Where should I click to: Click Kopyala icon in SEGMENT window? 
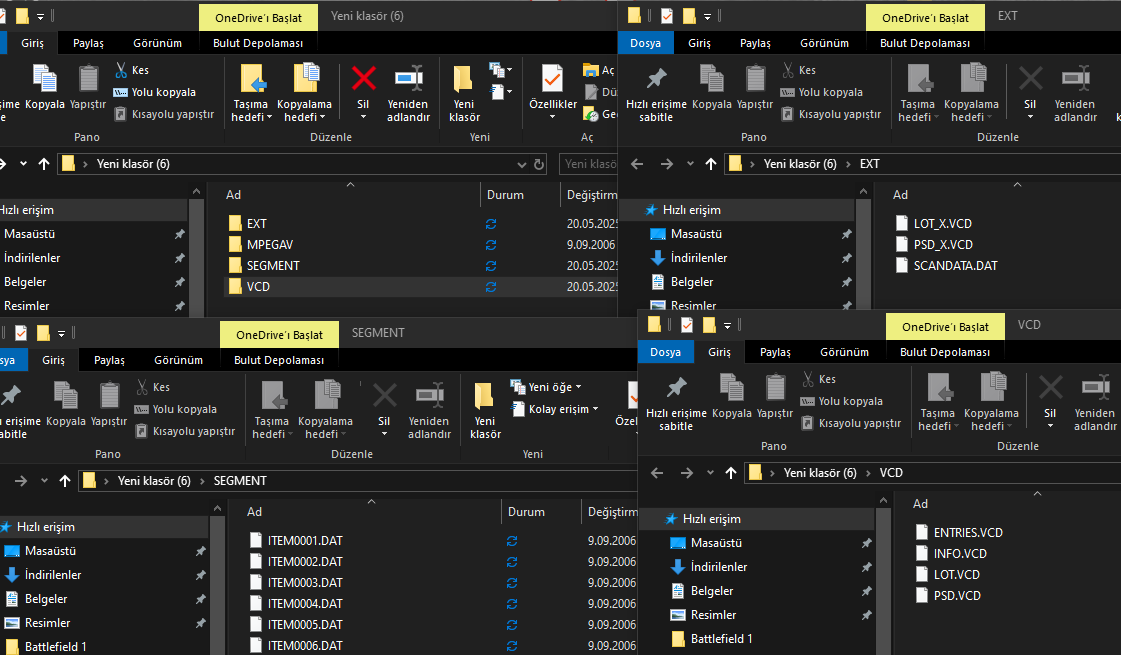[66, 395]
